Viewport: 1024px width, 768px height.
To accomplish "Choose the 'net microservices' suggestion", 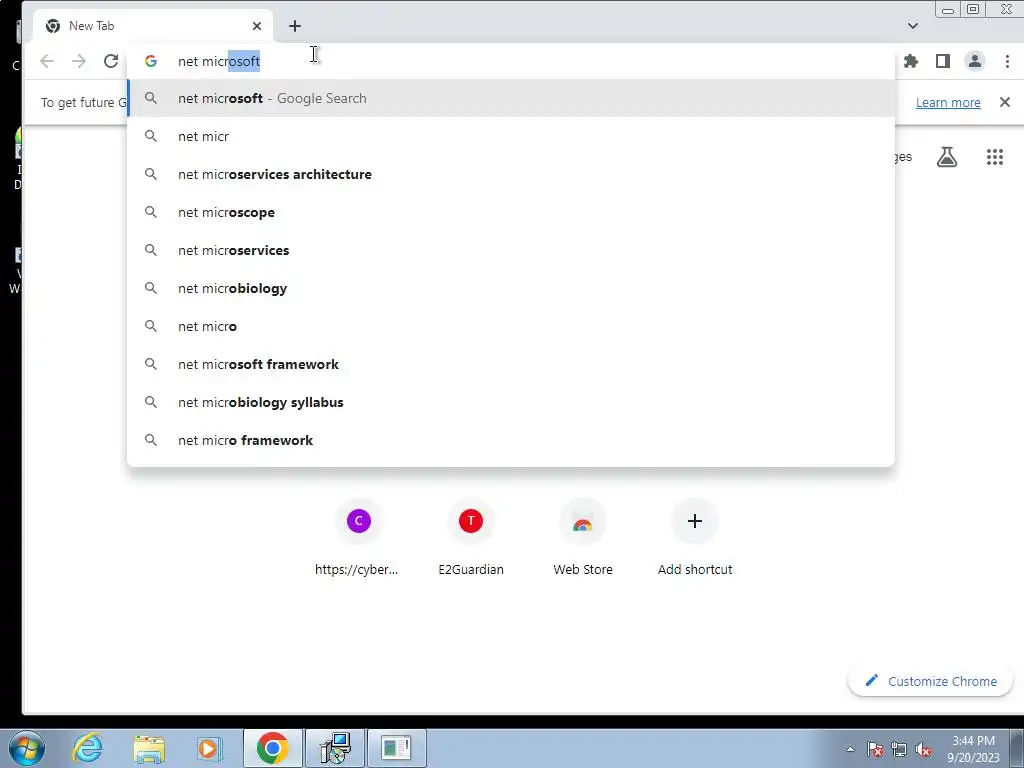I will tap(511, 250).
